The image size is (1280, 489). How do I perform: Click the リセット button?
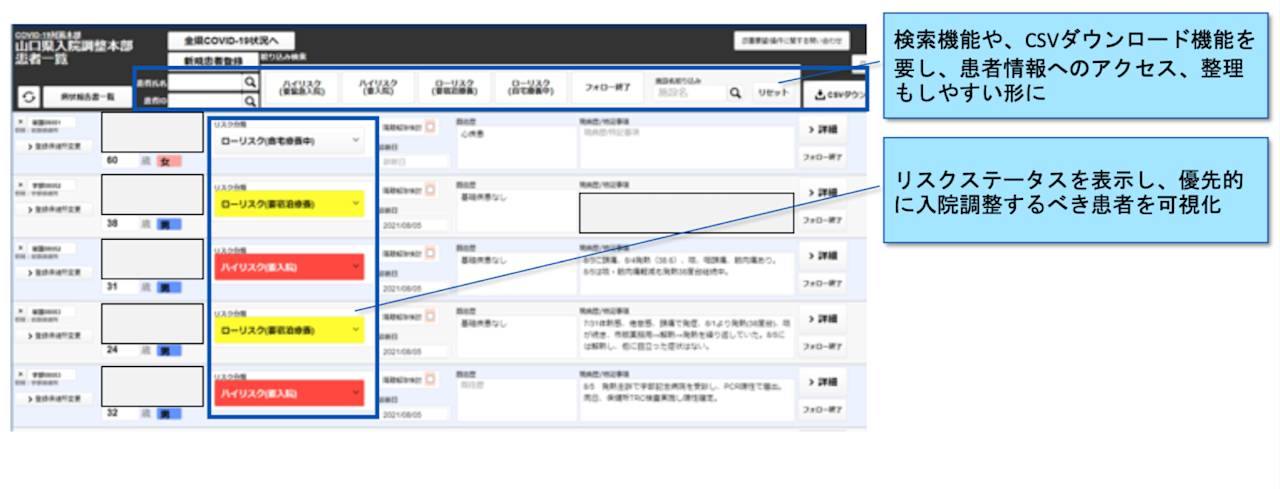[x=772, y=92]
